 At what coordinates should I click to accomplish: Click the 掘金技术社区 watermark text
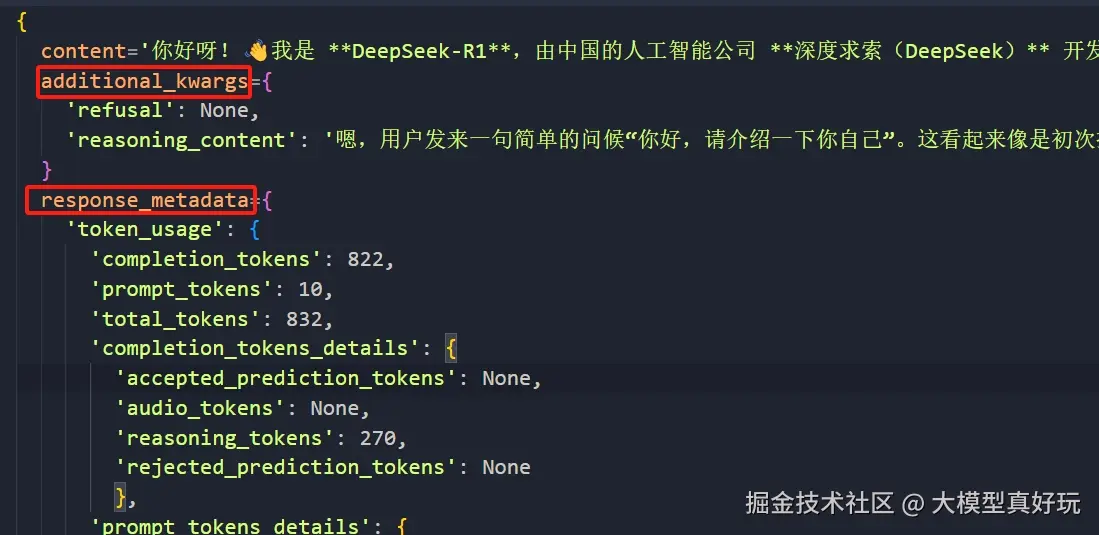point(819,503)
